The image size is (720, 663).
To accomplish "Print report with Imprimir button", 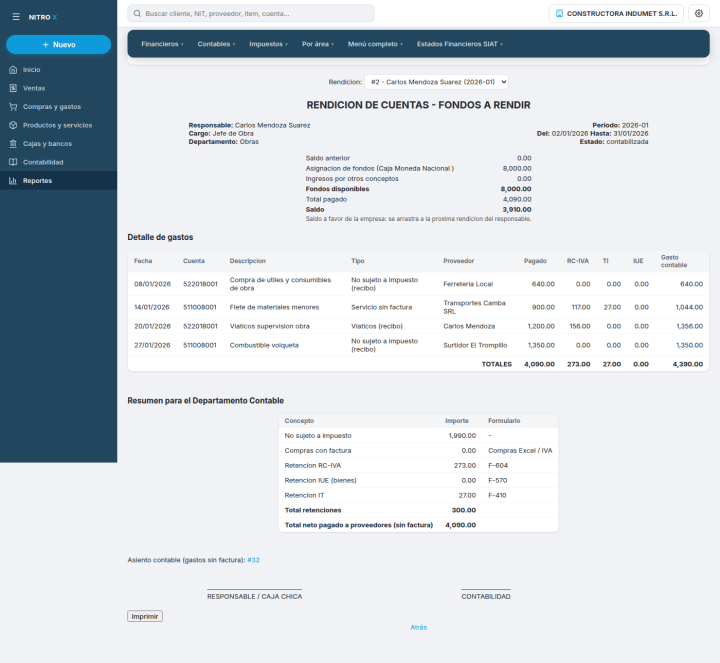I will pyautogui.click(x=145, y=616).
